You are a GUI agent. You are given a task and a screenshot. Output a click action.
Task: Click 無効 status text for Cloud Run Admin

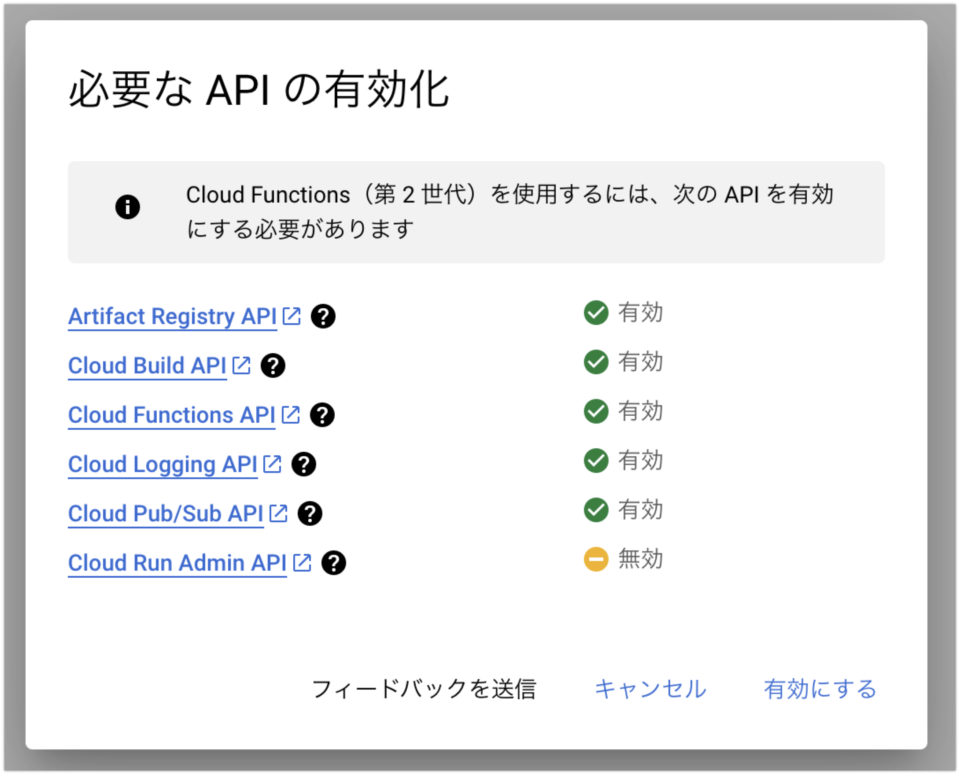640,559
